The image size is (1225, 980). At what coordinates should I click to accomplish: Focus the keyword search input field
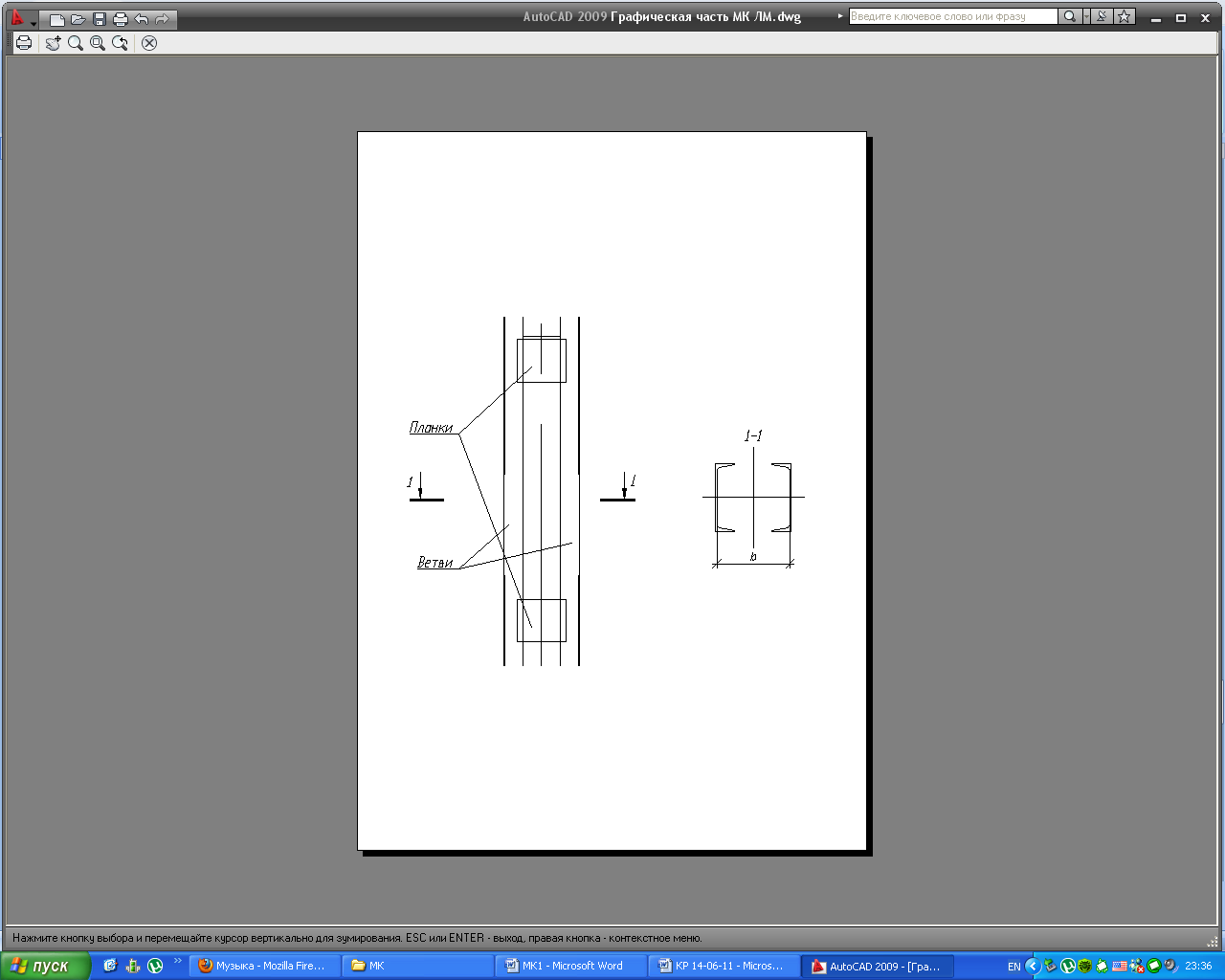(953, 16)
